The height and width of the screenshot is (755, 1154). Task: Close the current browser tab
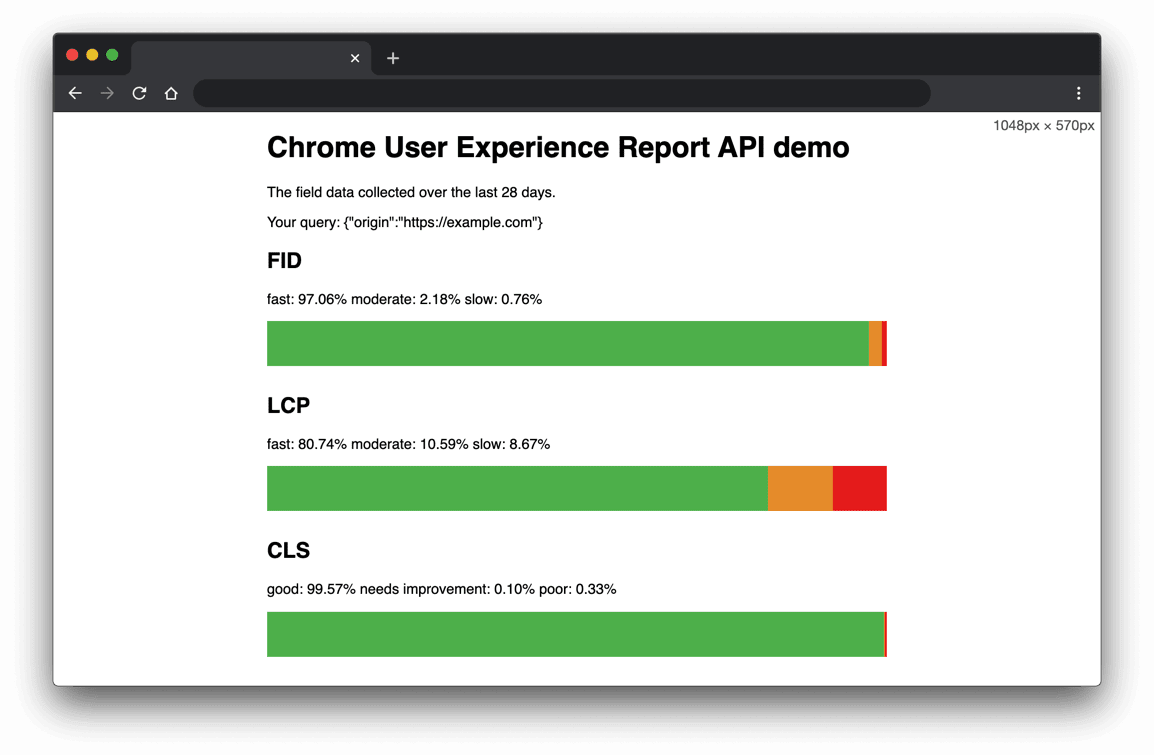pos(355,58)
